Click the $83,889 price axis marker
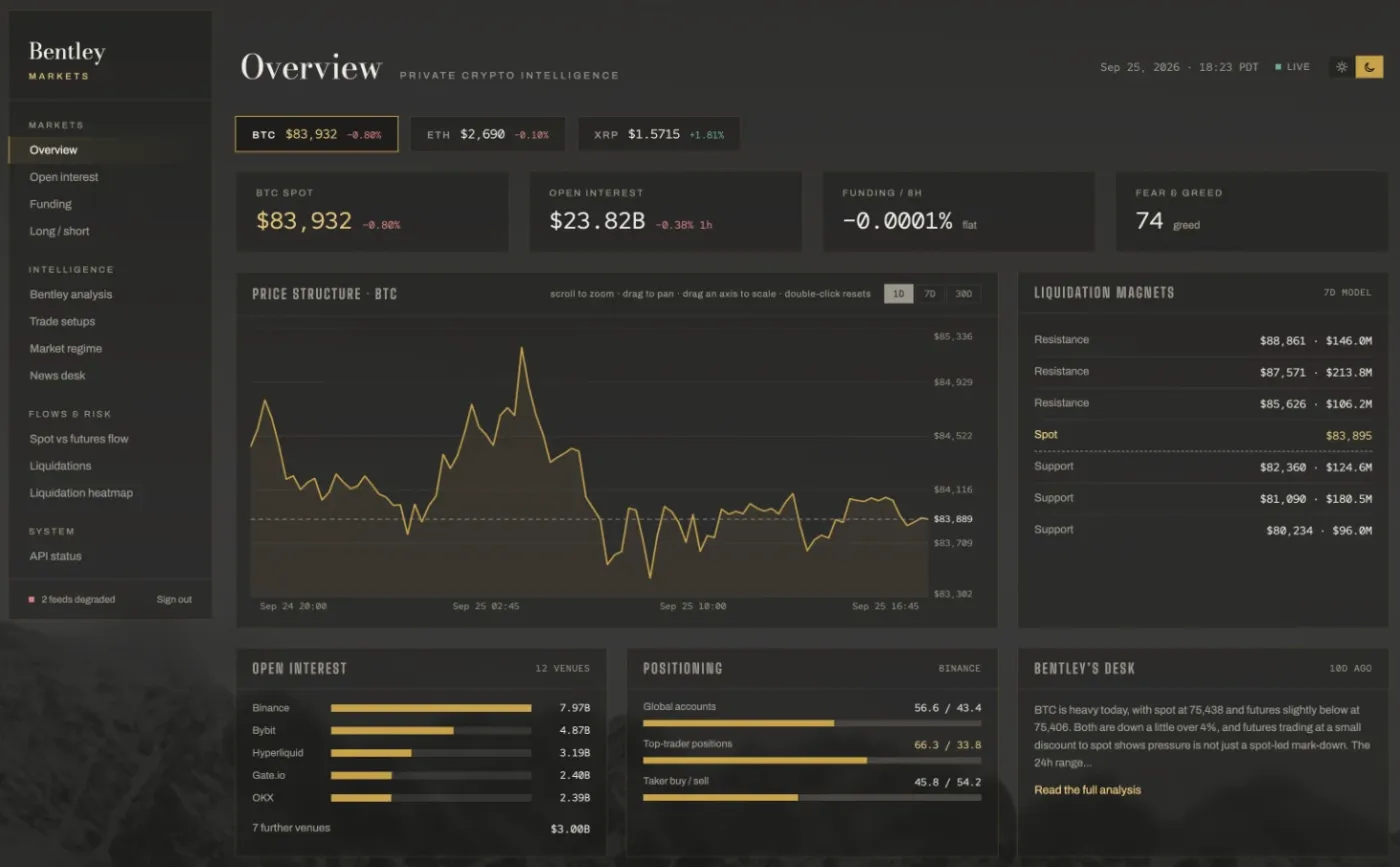The width and height of the screenshot is (1400, 867). [x=953, y=519]
